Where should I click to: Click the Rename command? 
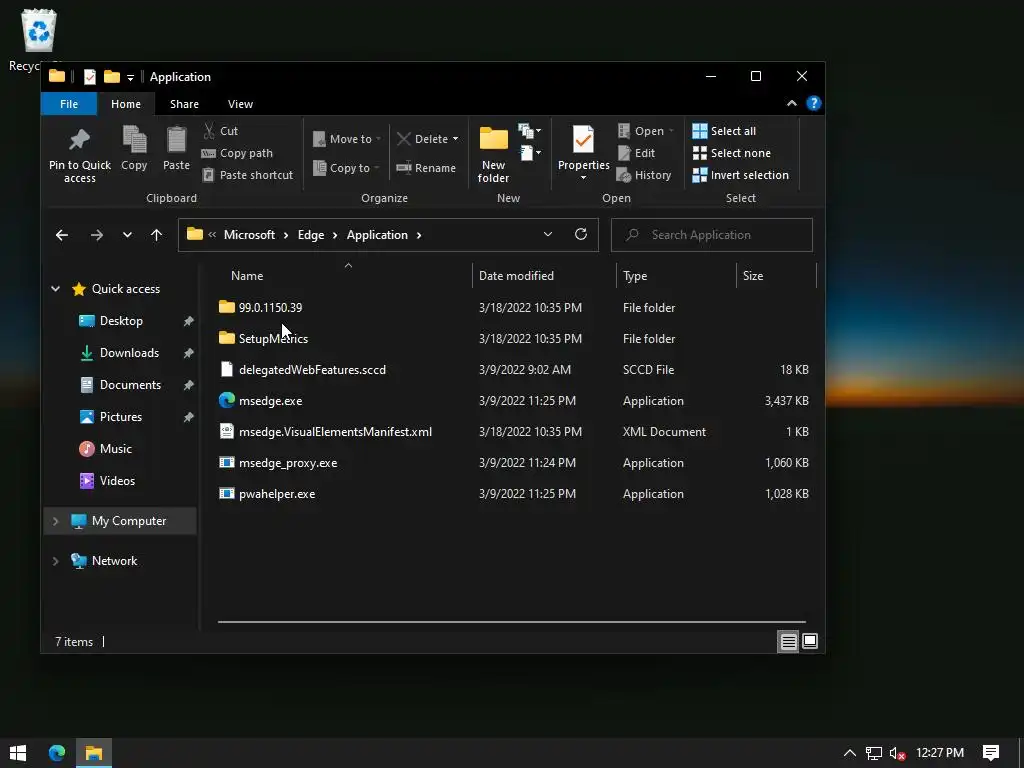point(426,168)
